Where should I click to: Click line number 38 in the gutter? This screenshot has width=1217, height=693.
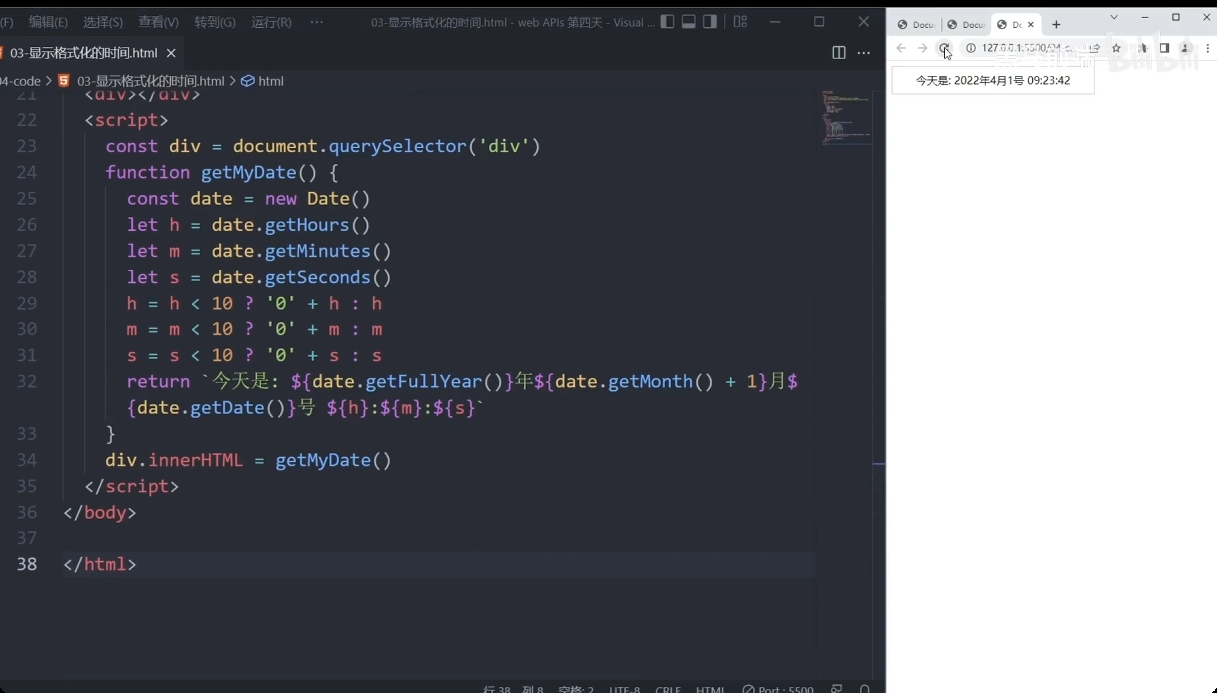pyautogui.click(x=27, y=564)
